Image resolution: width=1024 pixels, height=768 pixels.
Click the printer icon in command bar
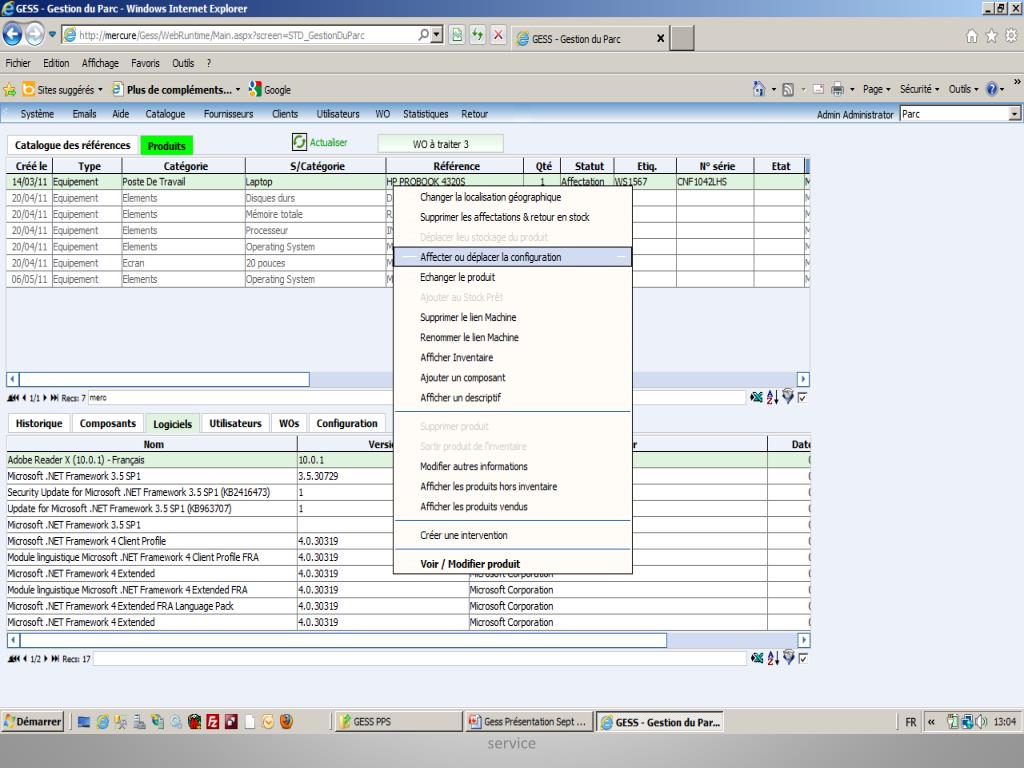click(837, 89)
